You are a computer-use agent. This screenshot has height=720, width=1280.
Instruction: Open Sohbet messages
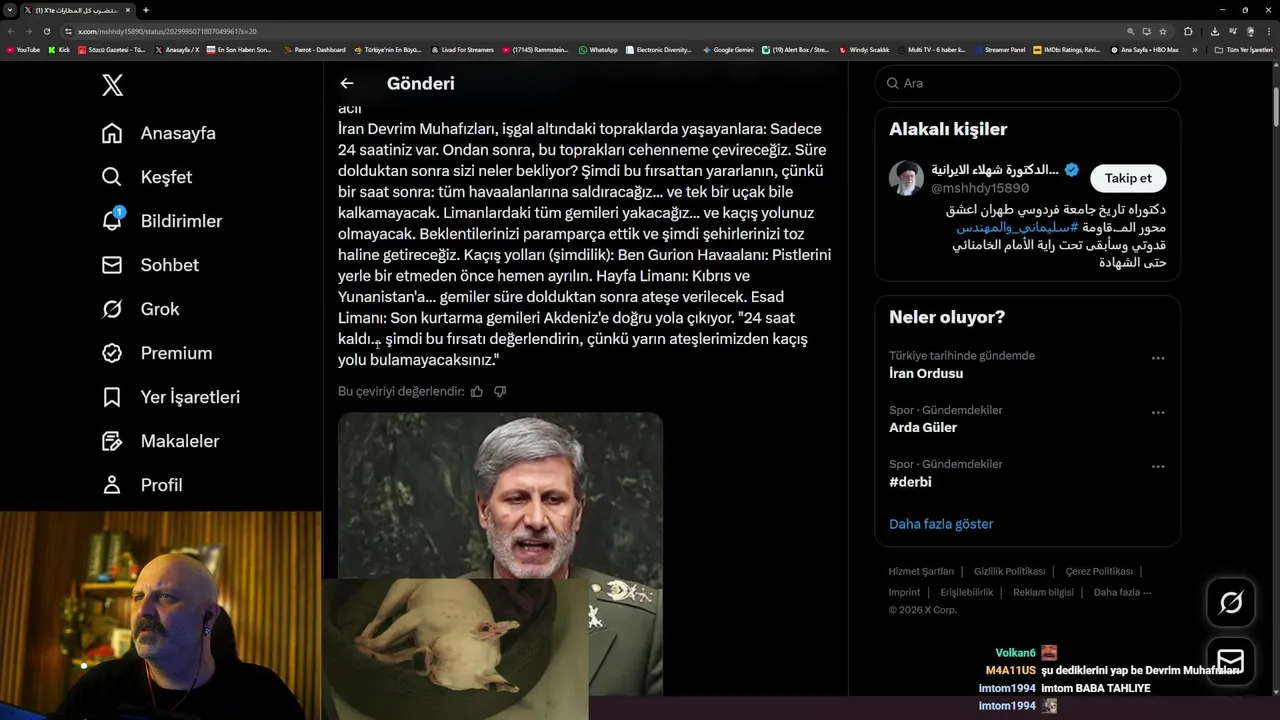point(150,265)
